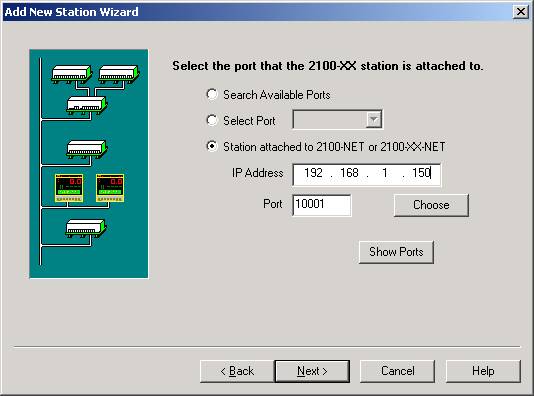Close the wizard with the X button
The image size is (534, 396).
521,12
